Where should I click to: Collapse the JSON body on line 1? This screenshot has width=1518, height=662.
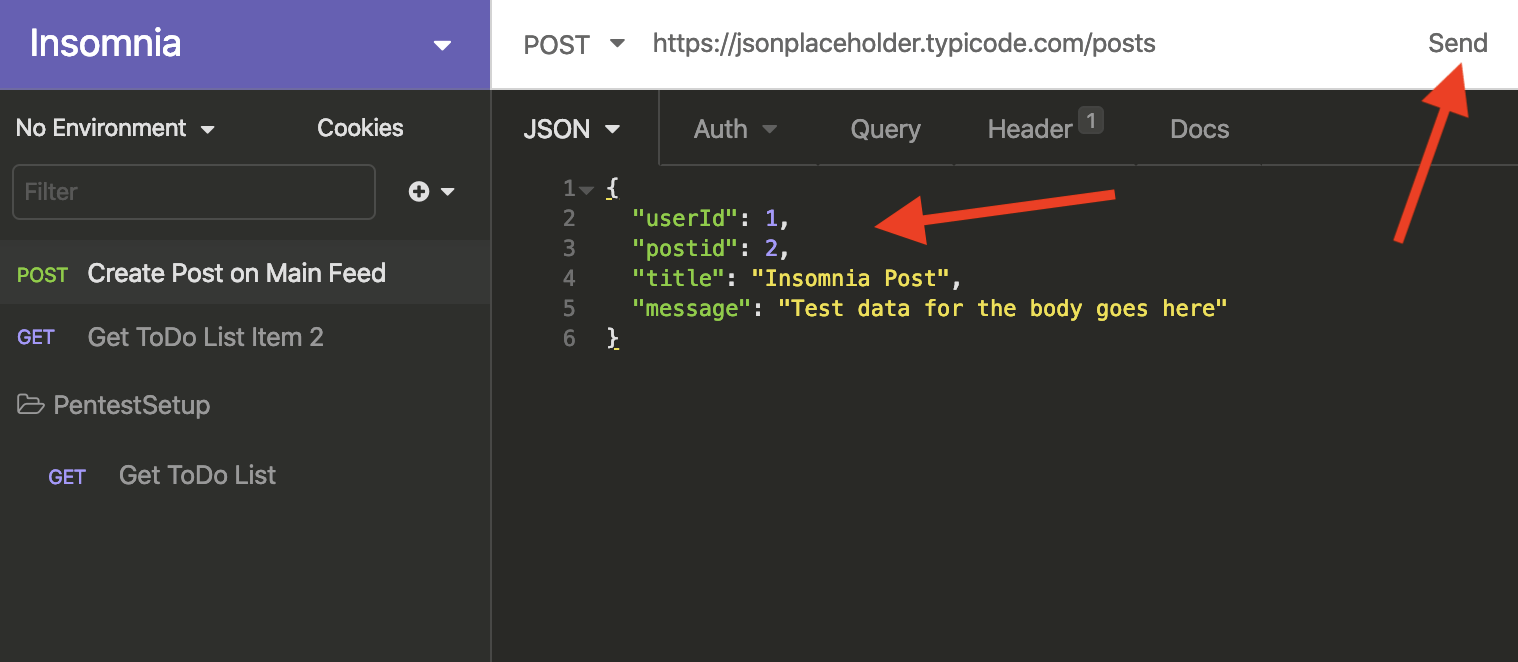(x=585, y=188)
